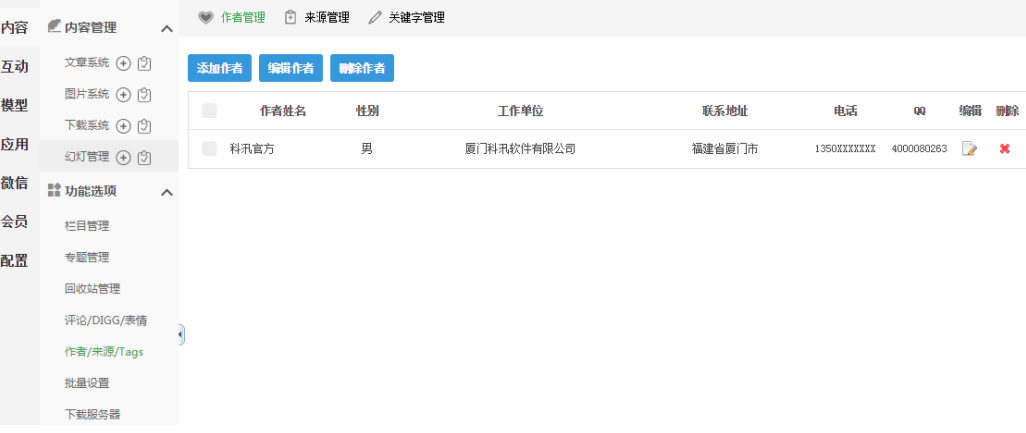Click the clipboard icon next to 下载系统
This screenshot has height=433, width=1026.
tap(144, 126)
